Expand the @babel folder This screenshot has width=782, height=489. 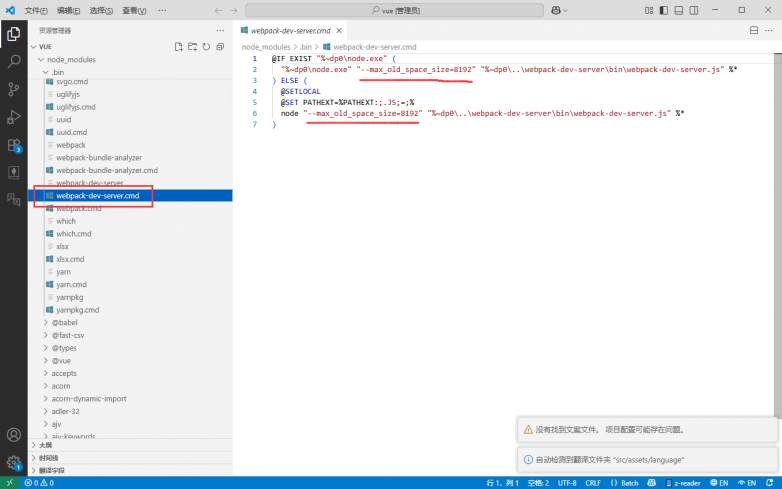click(x=64, y=322)
